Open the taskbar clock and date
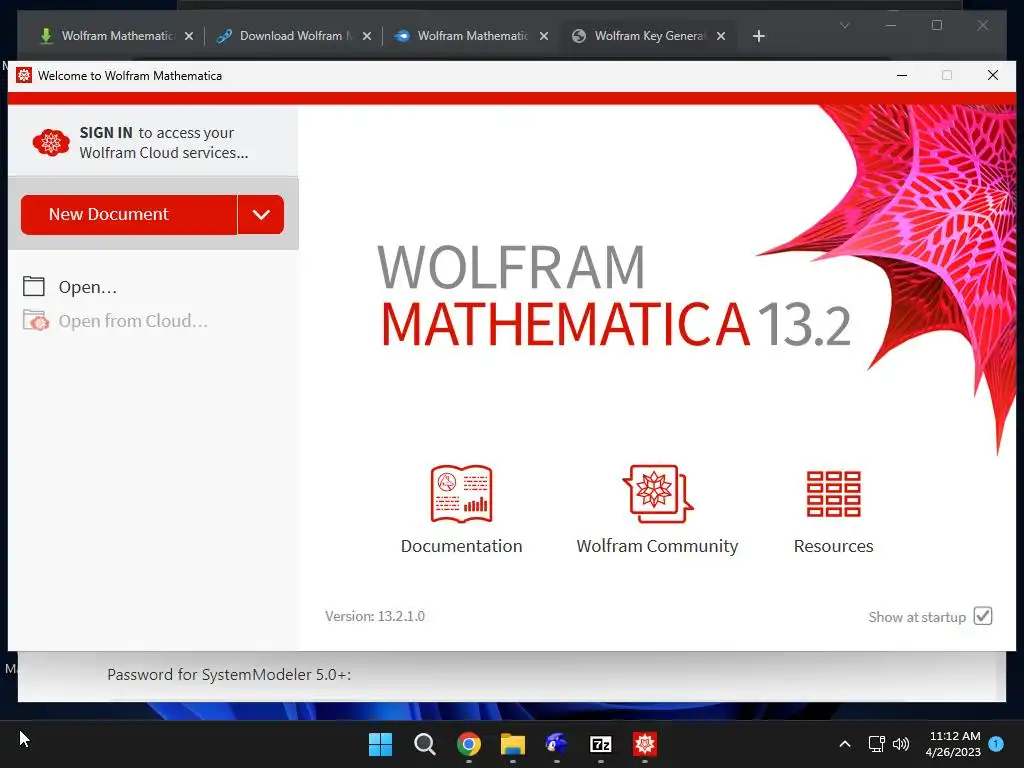The height and width of the screenshot is (768, 1024). [x=953, y=744]
